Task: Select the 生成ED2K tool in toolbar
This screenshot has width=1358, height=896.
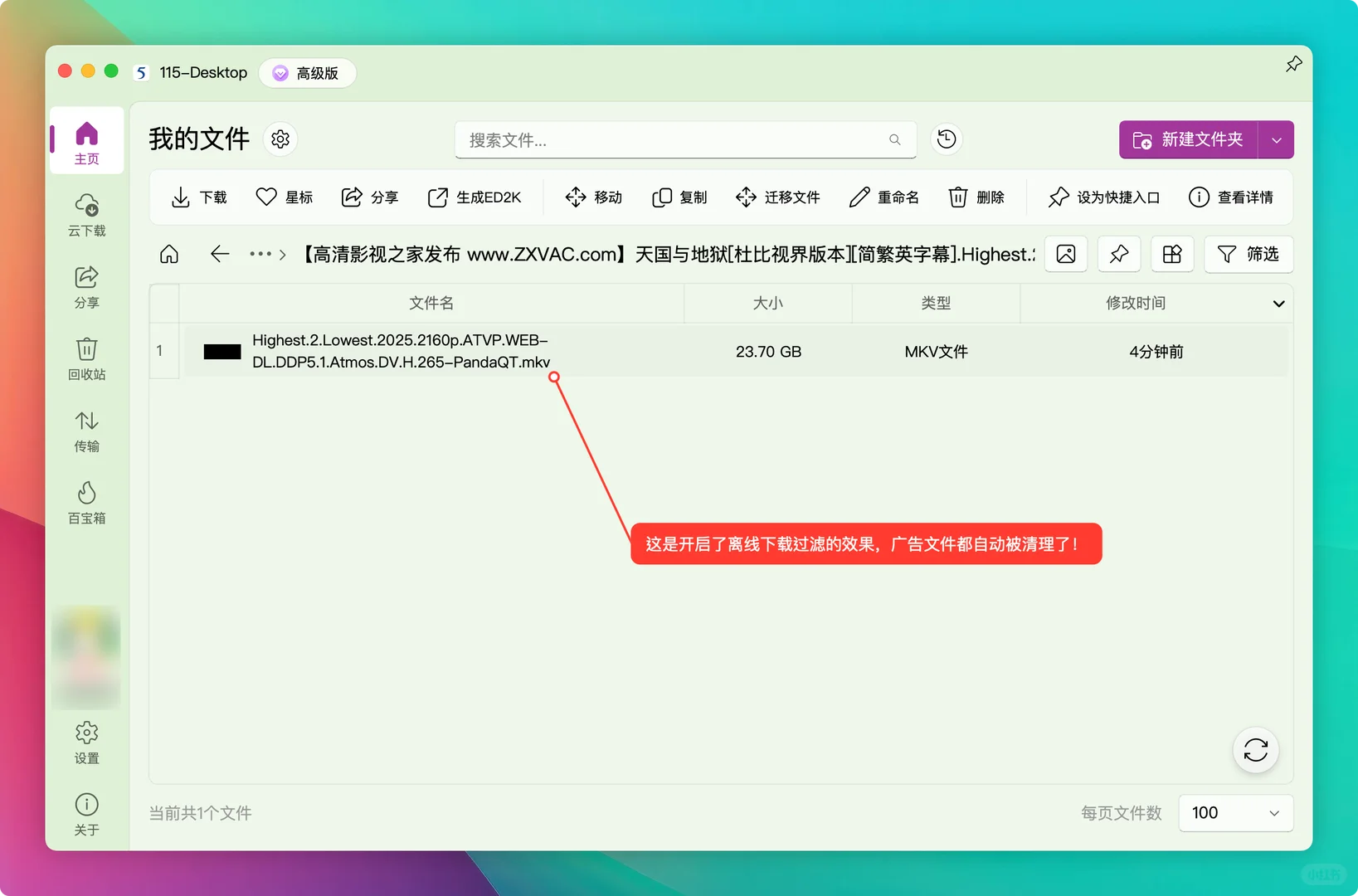Action: (475, 197)
